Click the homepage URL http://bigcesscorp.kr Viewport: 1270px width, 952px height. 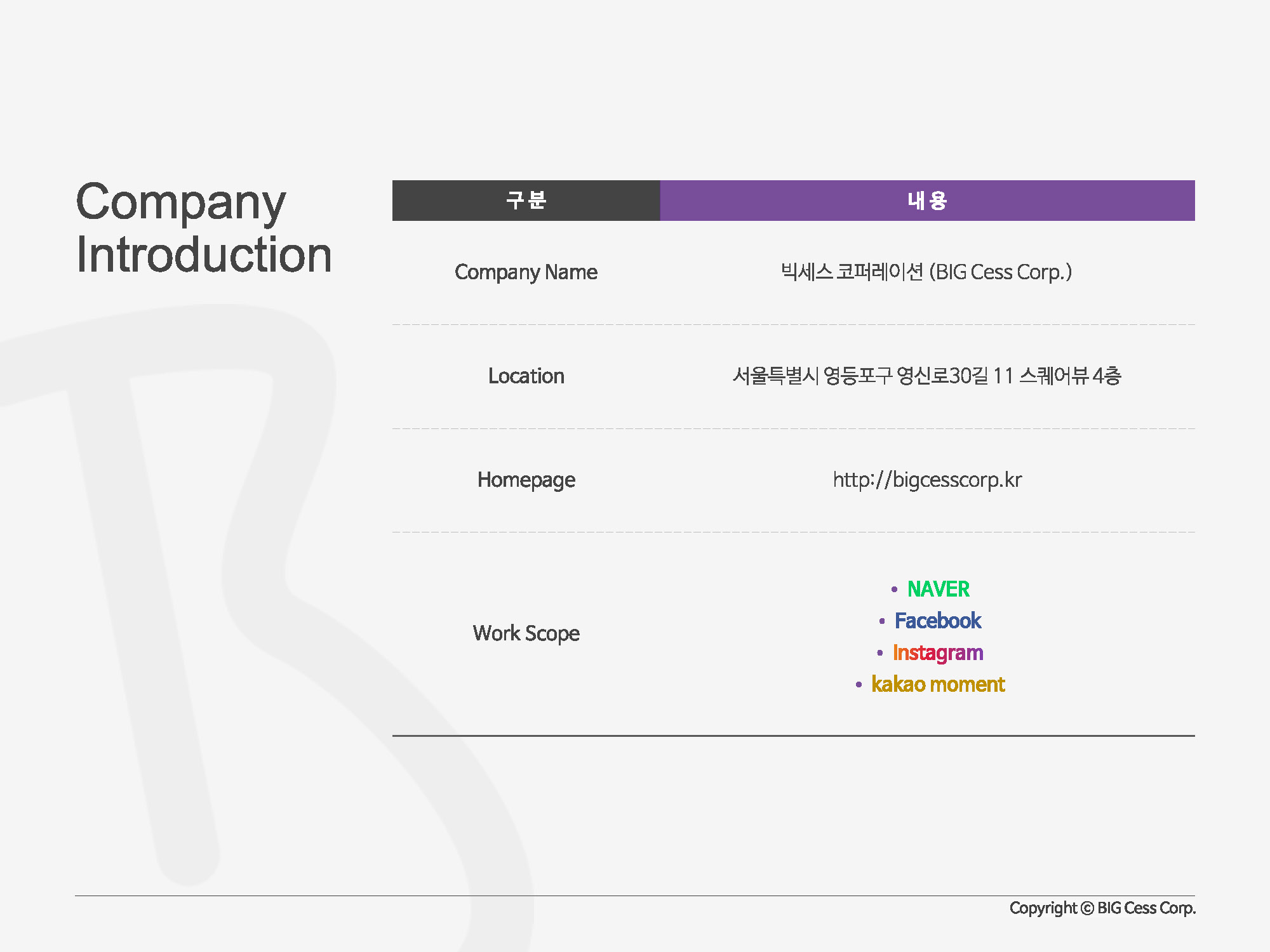[x=926, y=480]
